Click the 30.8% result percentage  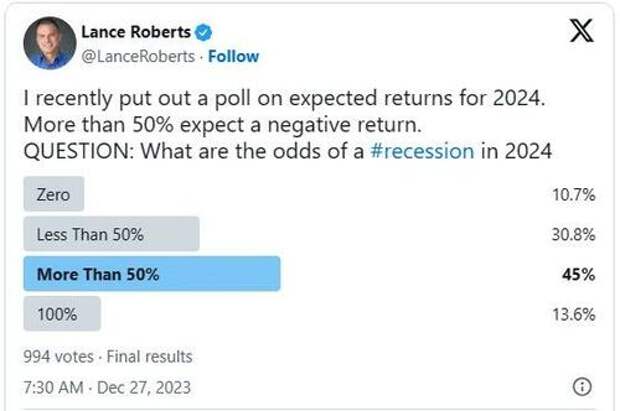(573, 235)
